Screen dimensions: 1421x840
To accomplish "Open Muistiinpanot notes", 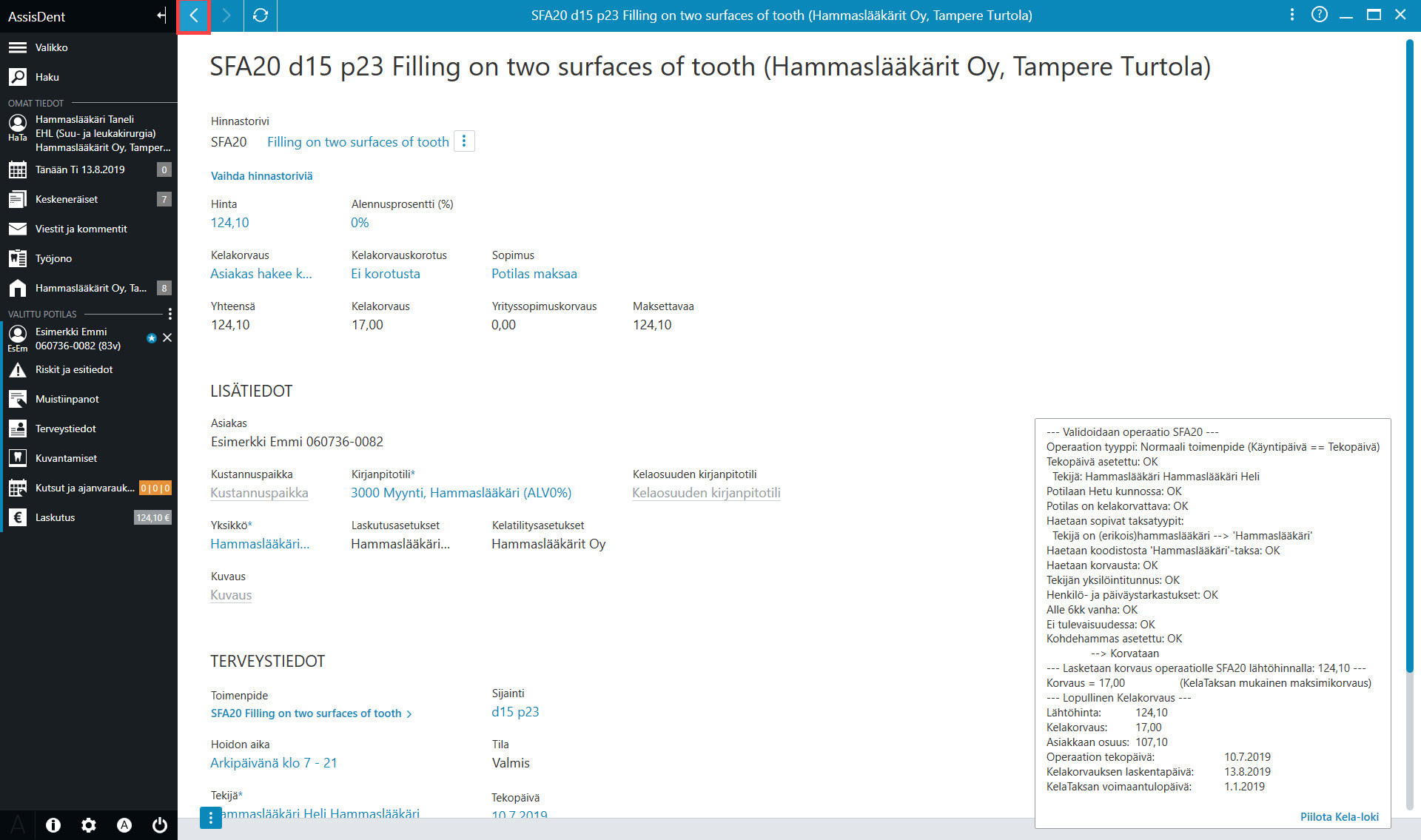I will 89,399.
